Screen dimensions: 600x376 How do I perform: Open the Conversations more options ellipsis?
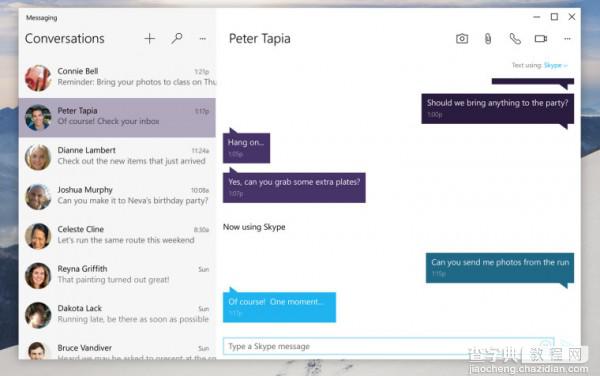click(203, 39)
